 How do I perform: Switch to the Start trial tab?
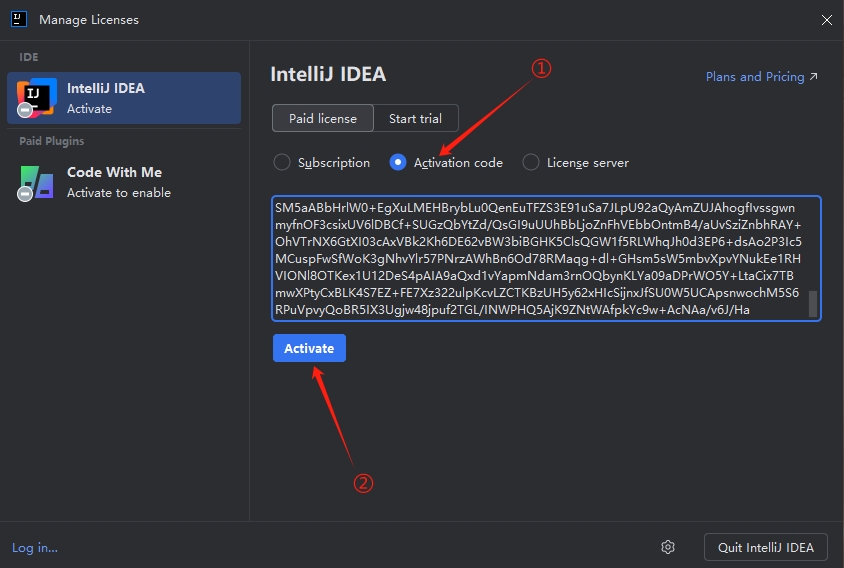(x=415, y=118)
